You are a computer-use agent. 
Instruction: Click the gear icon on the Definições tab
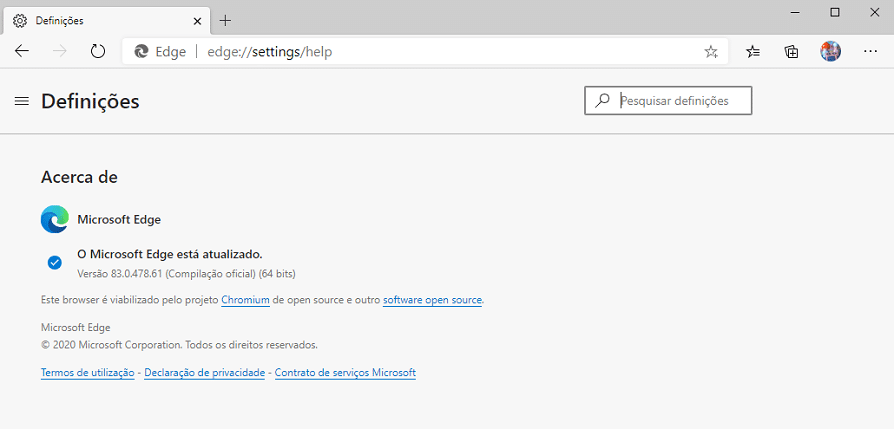click(20, 21)
